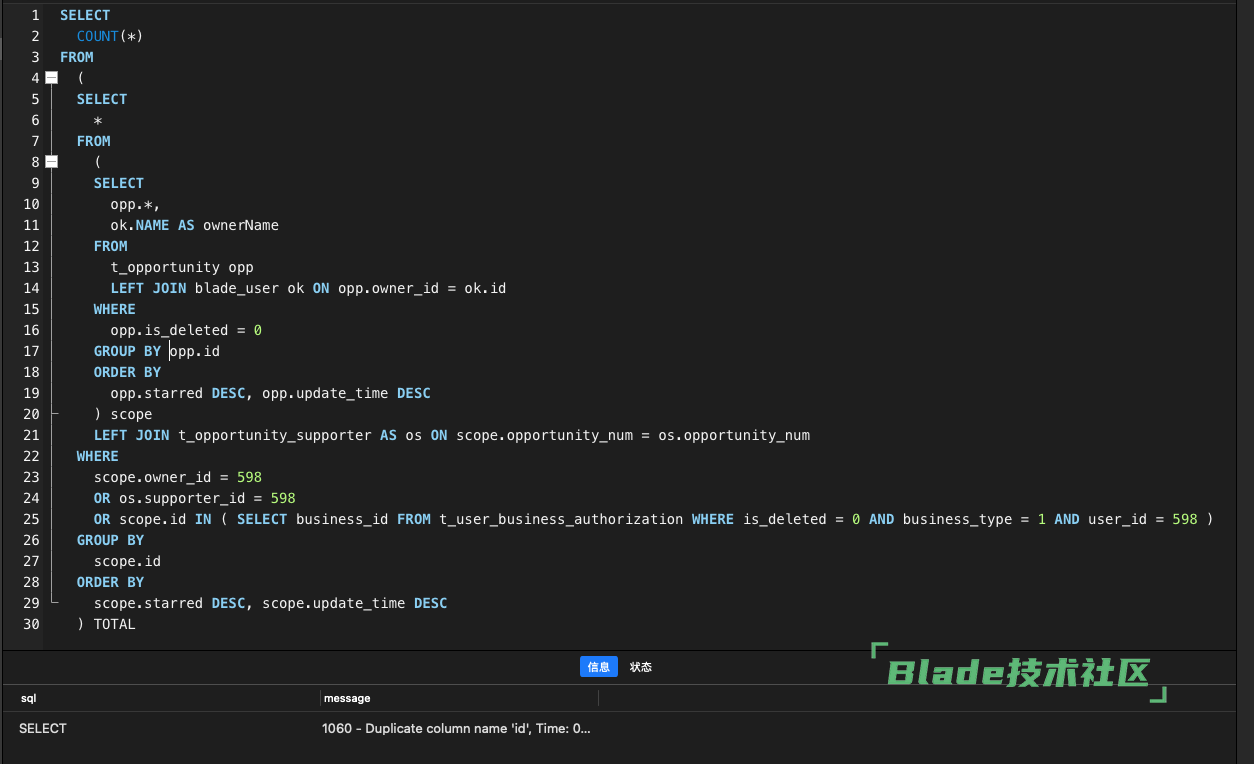
Task: Select the 1060 Duplicate column error message
Action: (456, 729)
